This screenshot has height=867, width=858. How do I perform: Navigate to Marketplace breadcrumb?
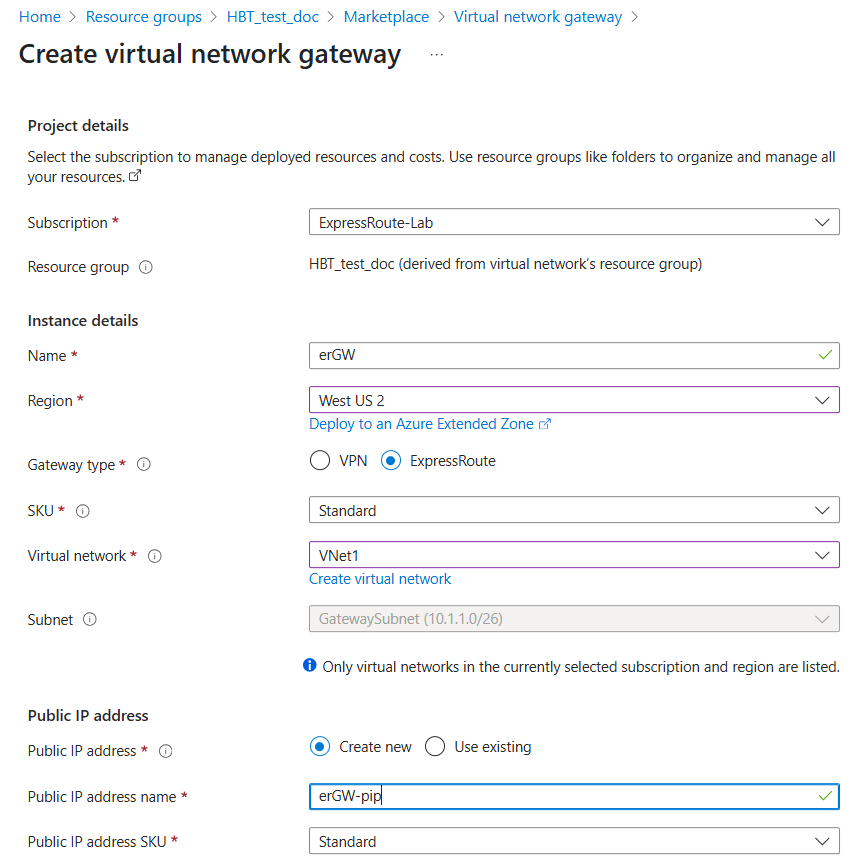(386, 17)
